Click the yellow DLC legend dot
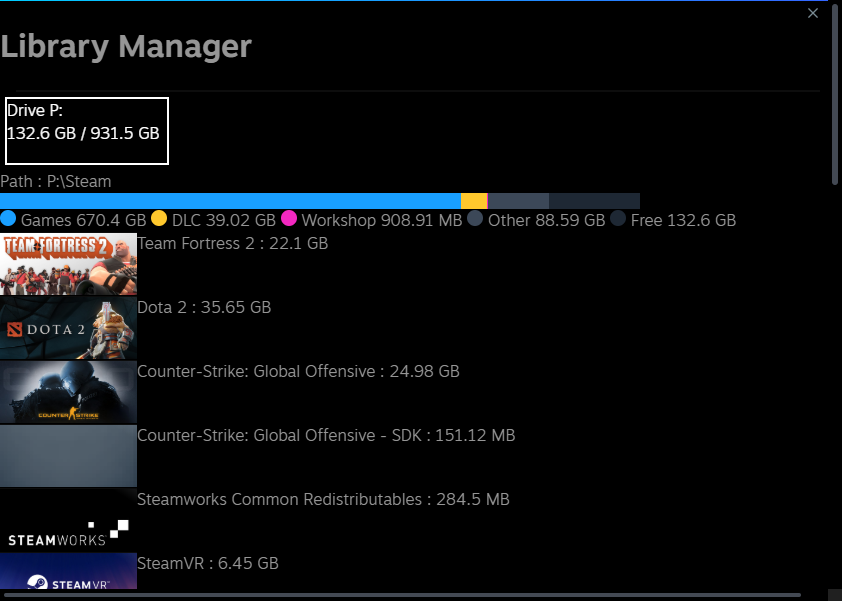 (159, 218)
